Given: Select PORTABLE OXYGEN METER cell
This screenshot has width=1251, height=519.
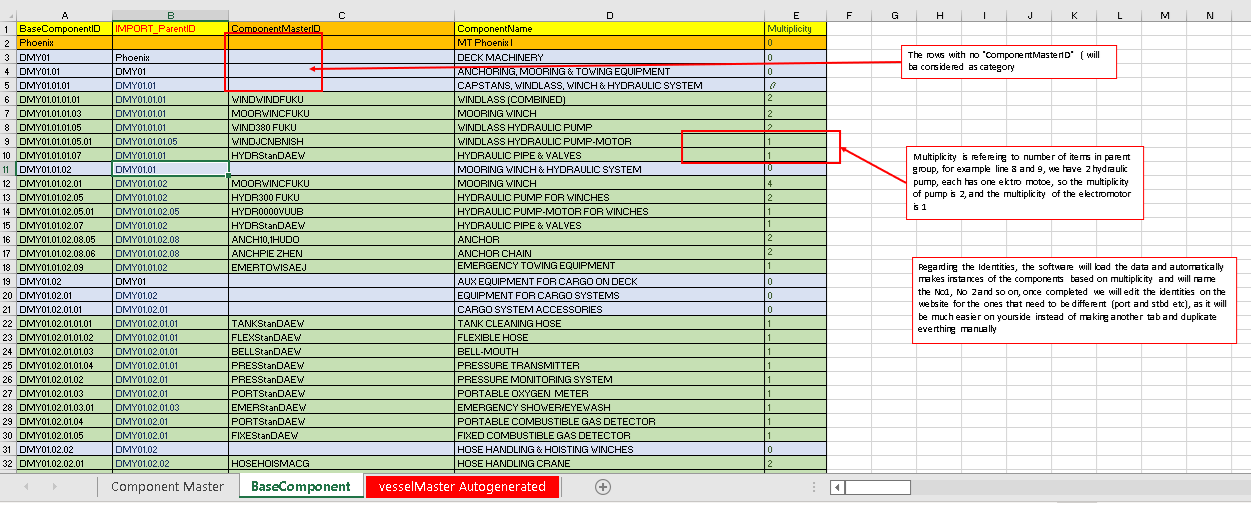Looking at the screenshot, I should coord(609,393).
